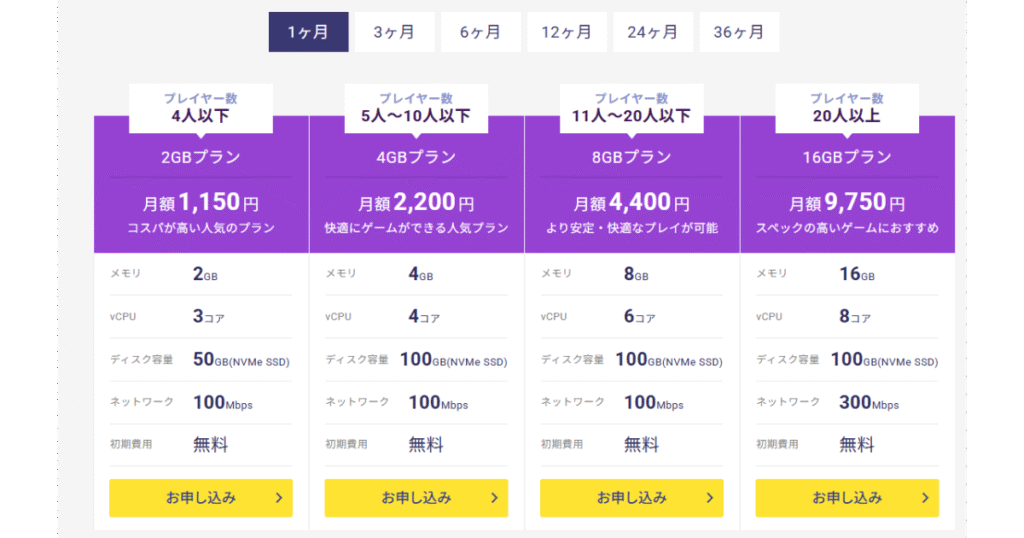
Task: Click the chevron arrow on 8GB apply button
Action: [x=709, y=498]
